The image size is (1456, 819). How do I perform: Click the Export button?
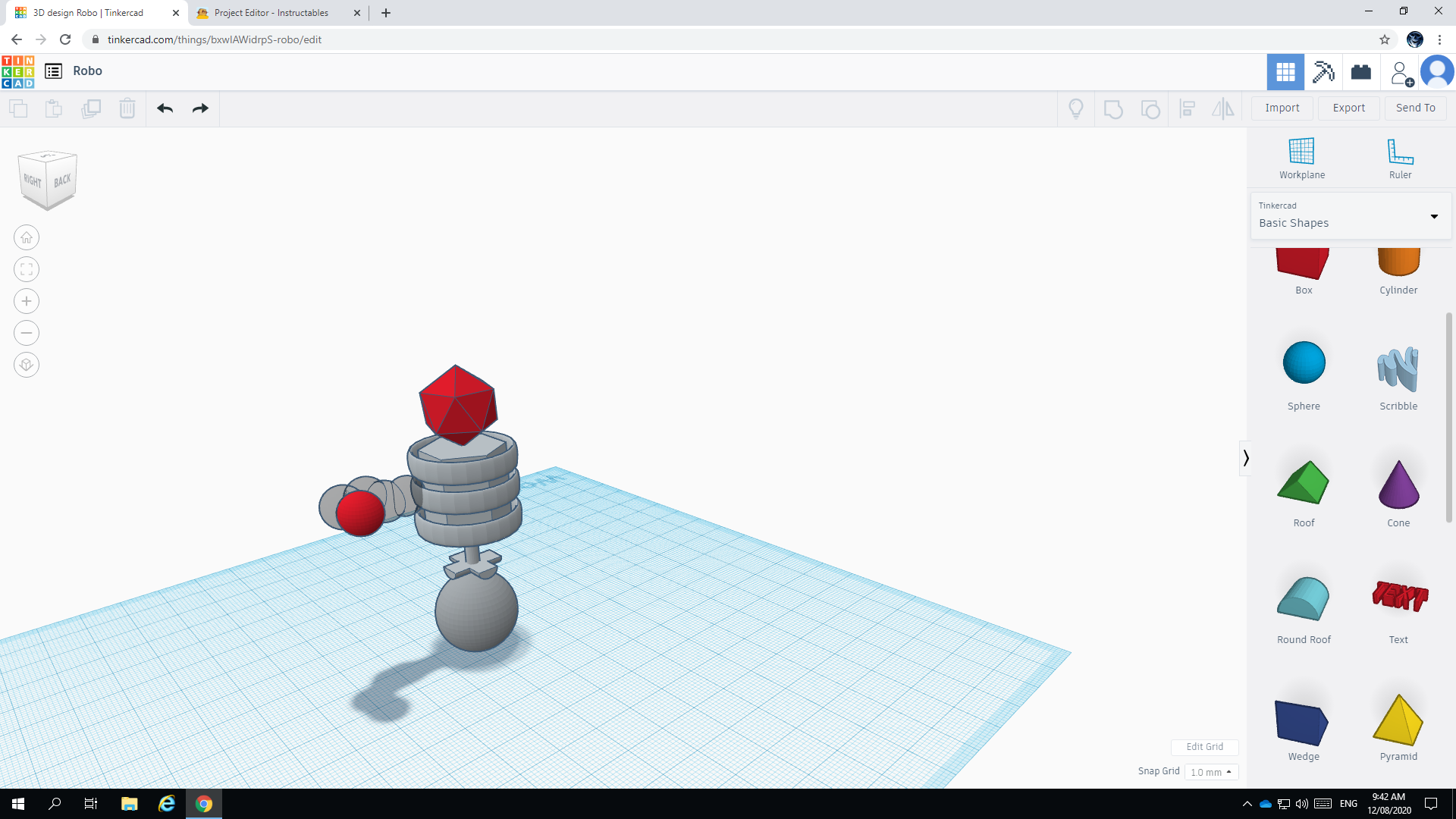(1349, 108)
